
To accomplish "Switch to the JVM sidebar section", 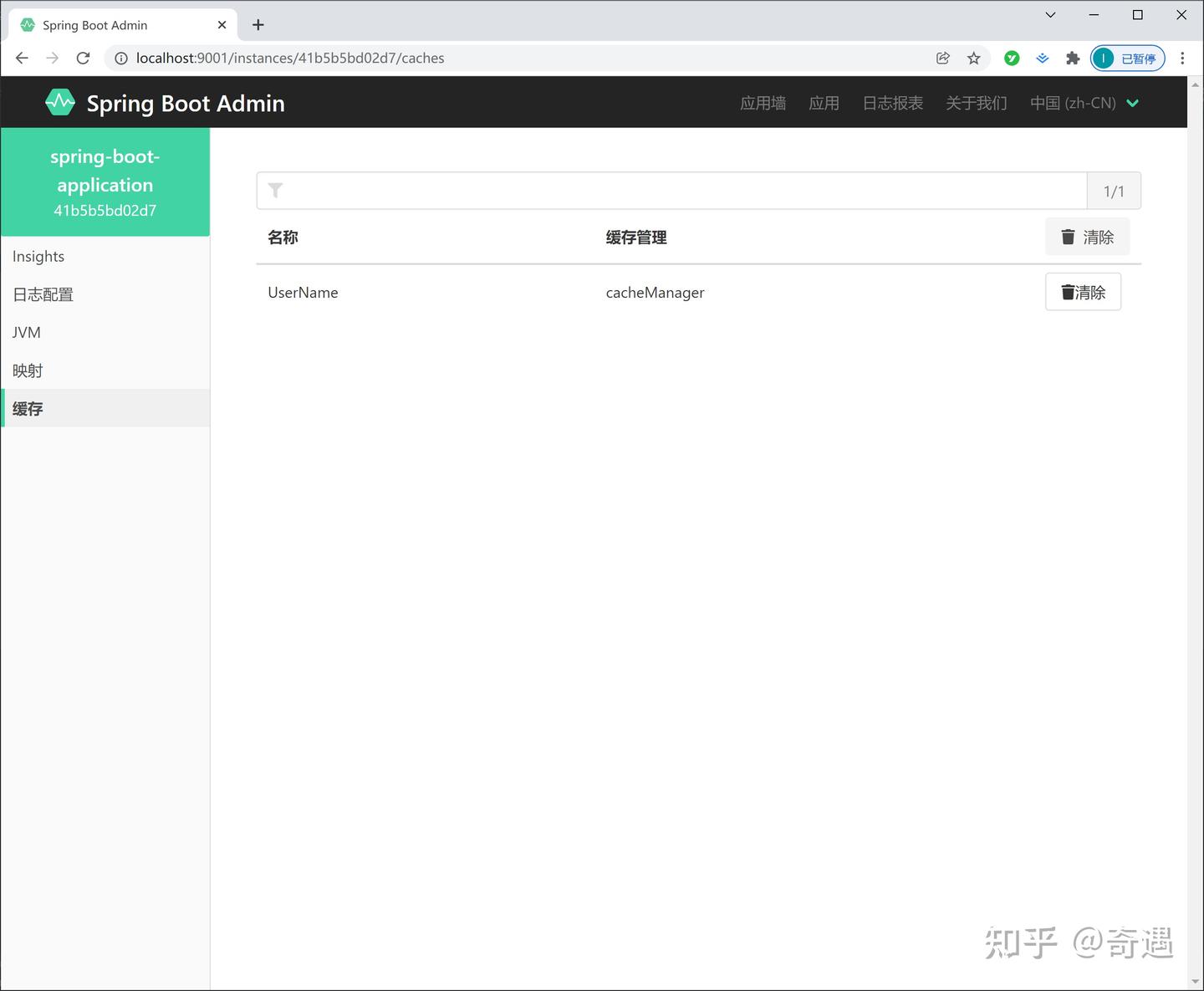I will click(26, 332).
